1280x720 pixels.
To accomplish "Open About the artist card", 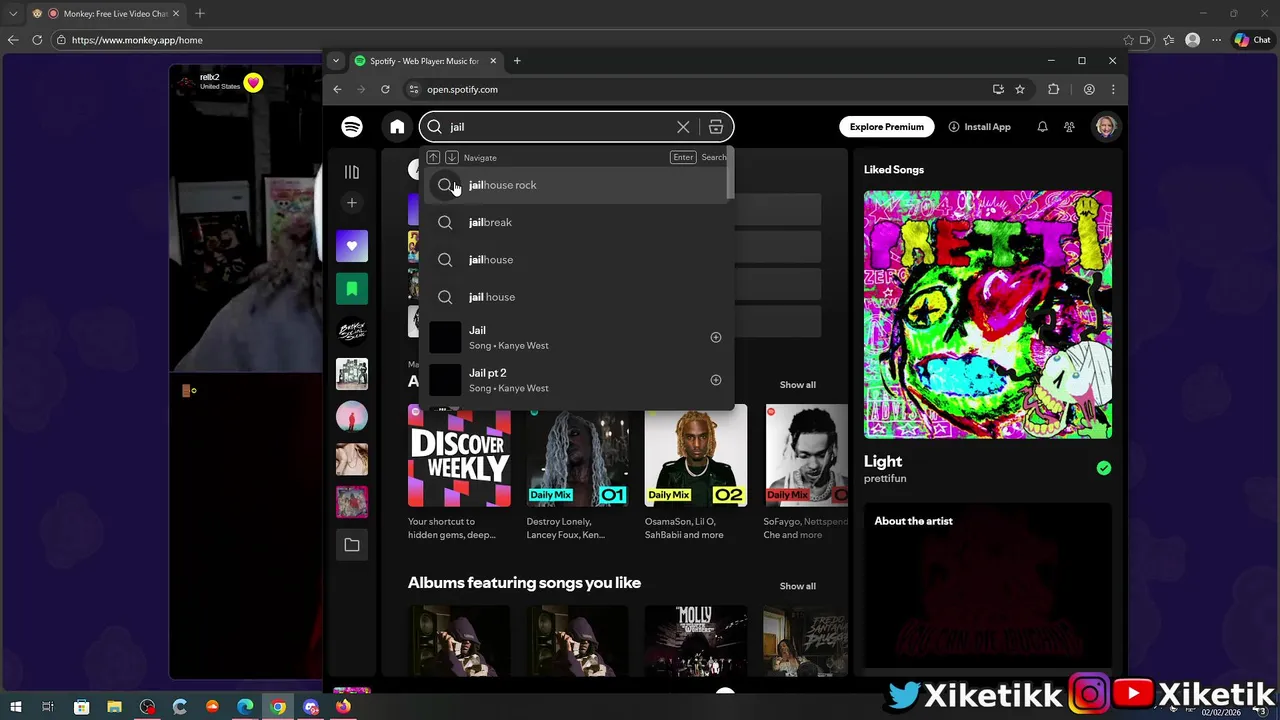I will [x=988, y=585].
